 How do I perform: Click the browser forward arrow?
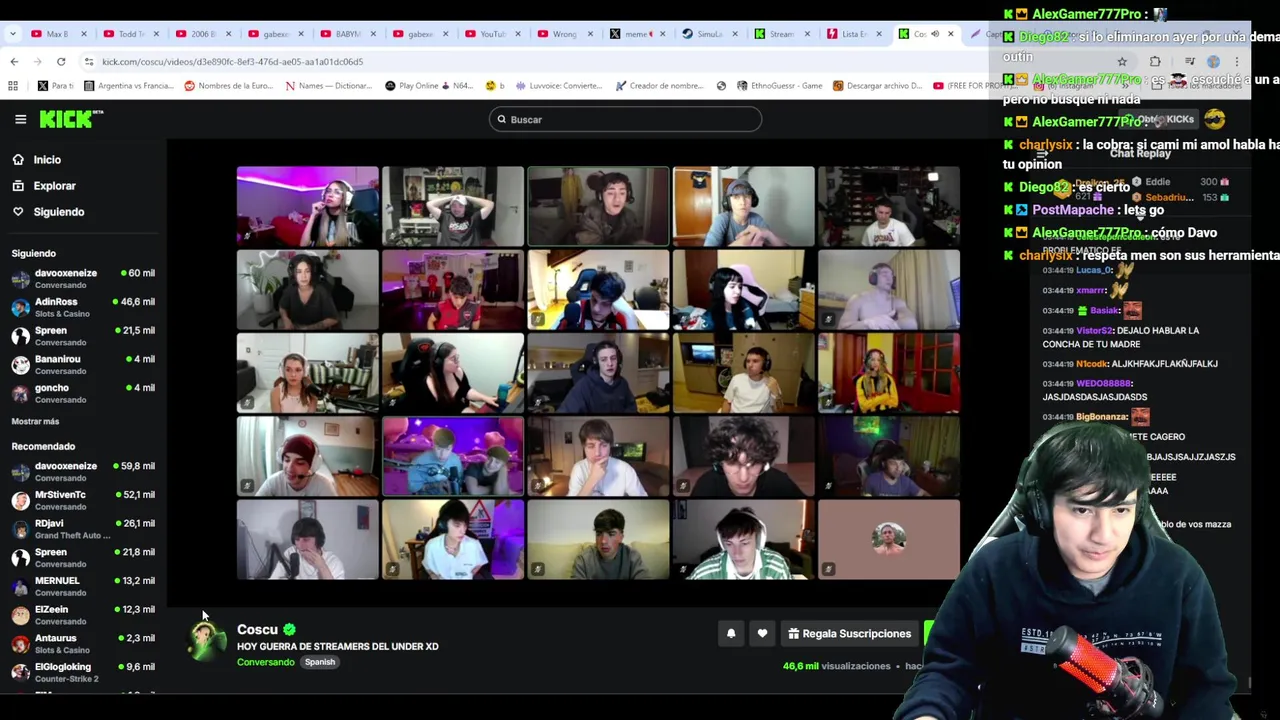(38, 62)
